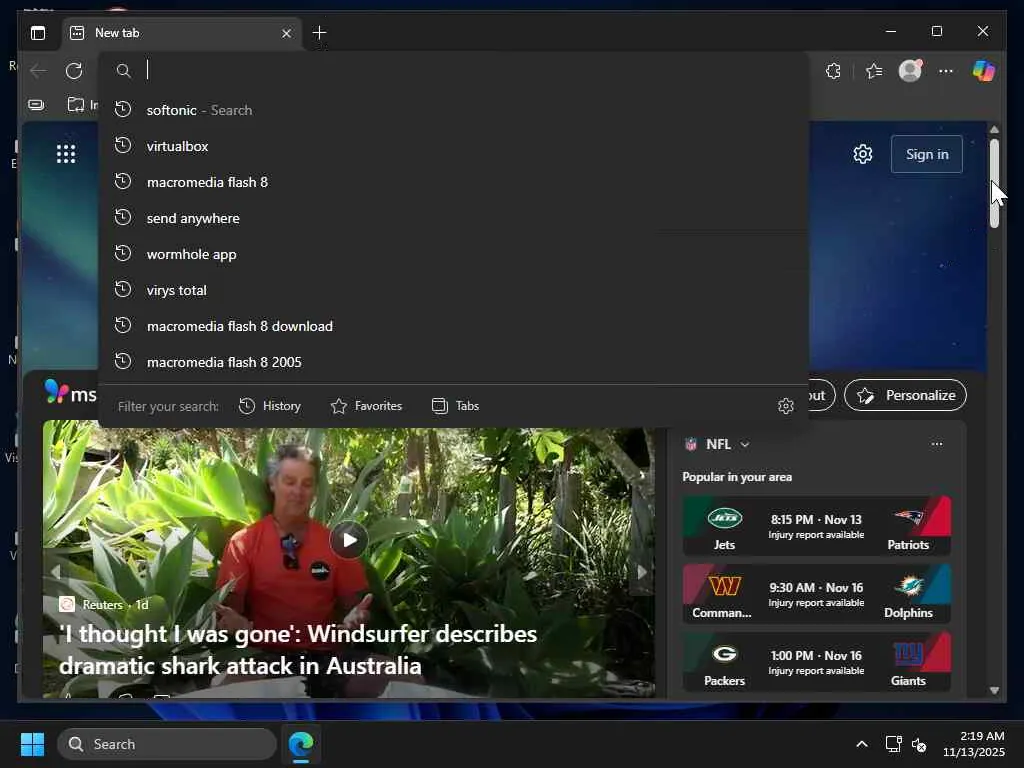
Task: Refresh the page
Action: pyautogui.click(x=74, y=71)
